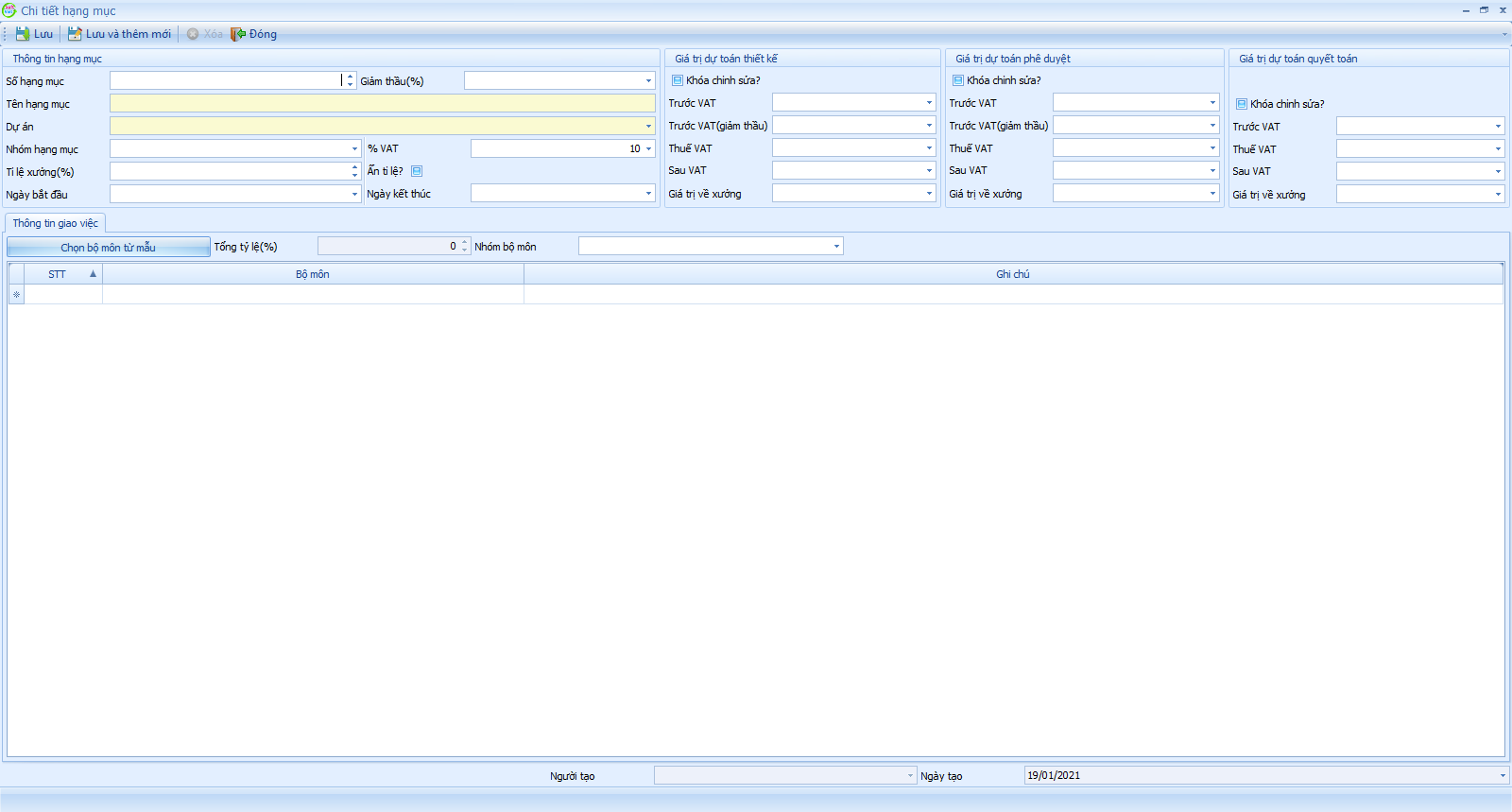This screenshot has width=1512, height=812.
Task: Click the Đóng close form button
Action: pyautogui.click(x=254, y=34)
